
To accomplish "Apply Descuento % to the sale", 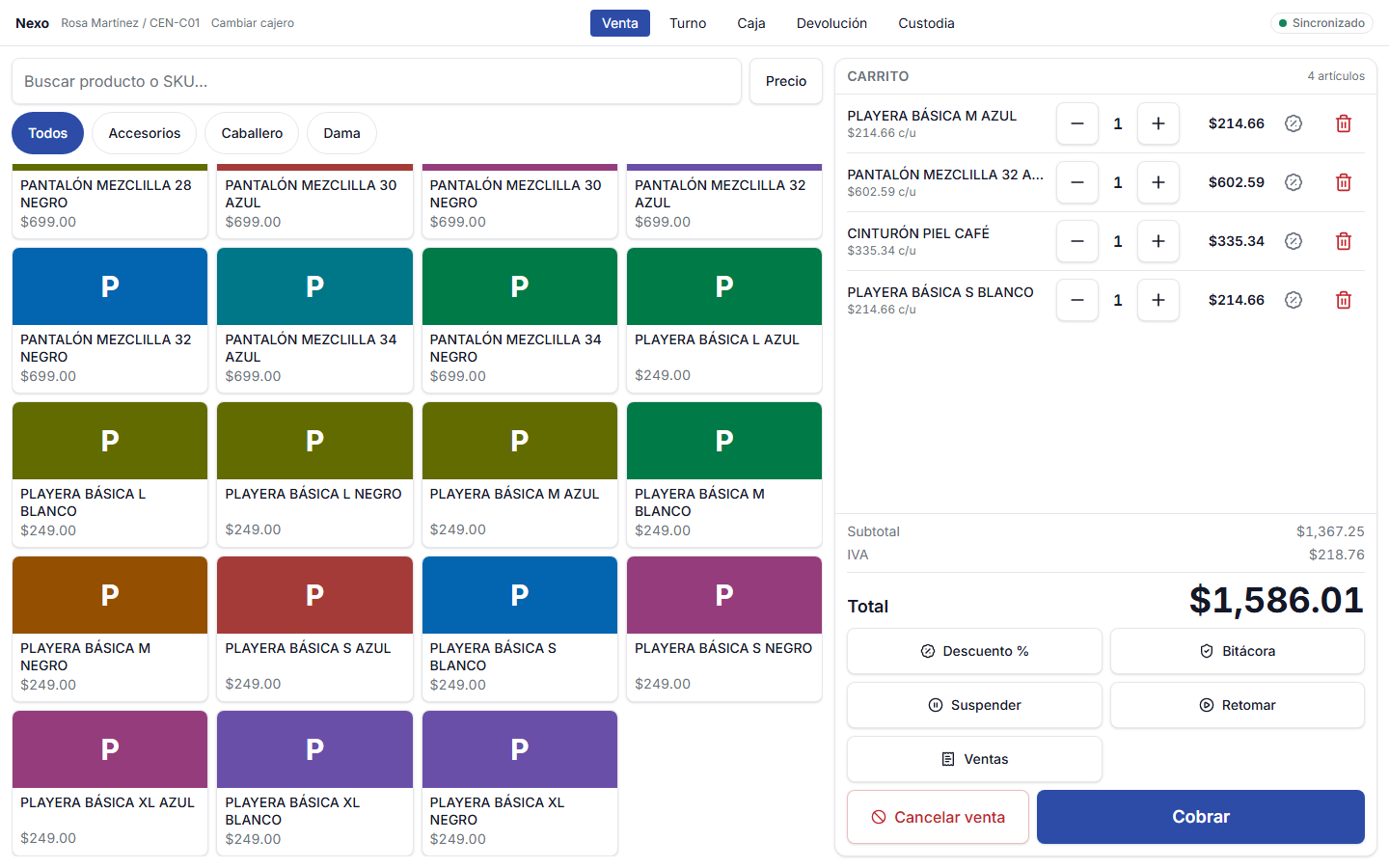I will point(974,651).
